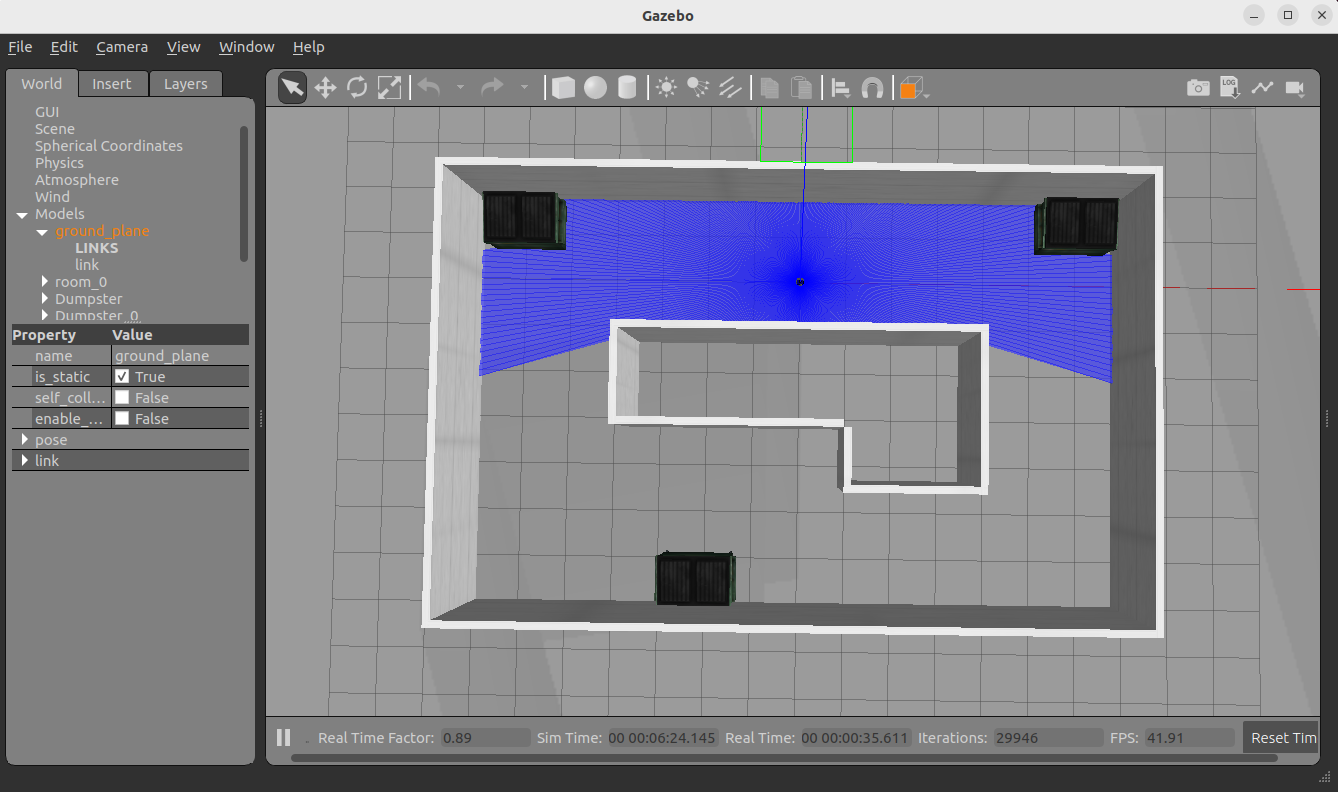This screenshot has height=792, width=1338.
Task: Switch to the Insert tab
Action: point(112,84)
